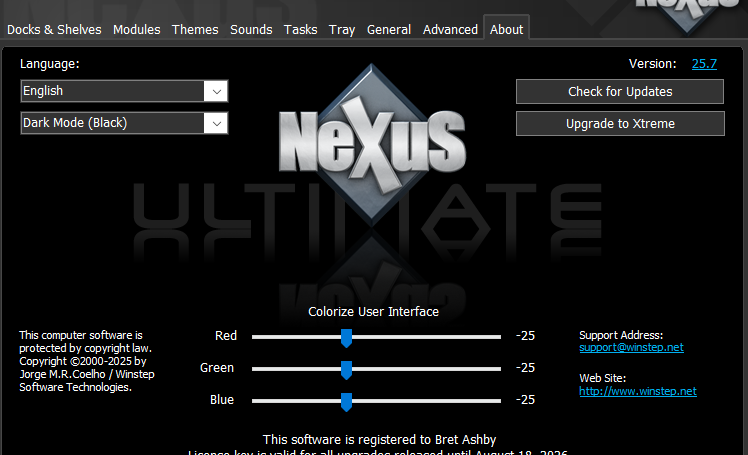Show the General settings tab
This screenshot has height=455, width=748.
click(x=389, y=29)
